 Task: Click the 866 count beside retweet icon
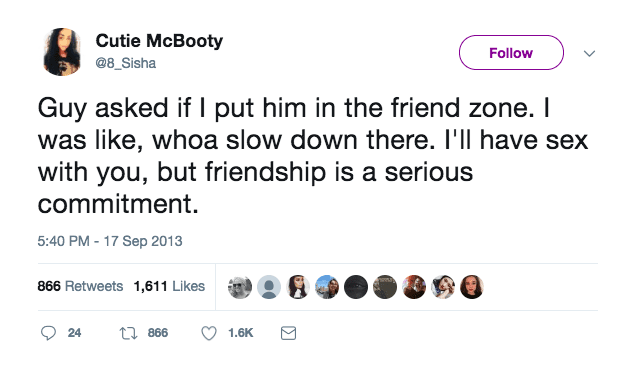(158, 333)
